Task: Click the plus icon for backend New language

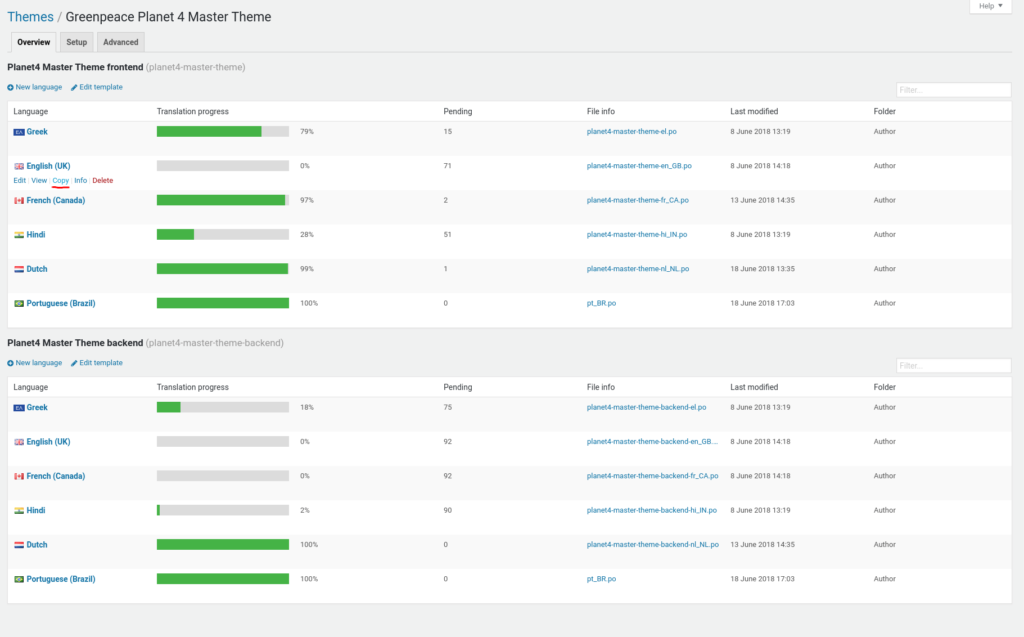Action: [10, 363]
